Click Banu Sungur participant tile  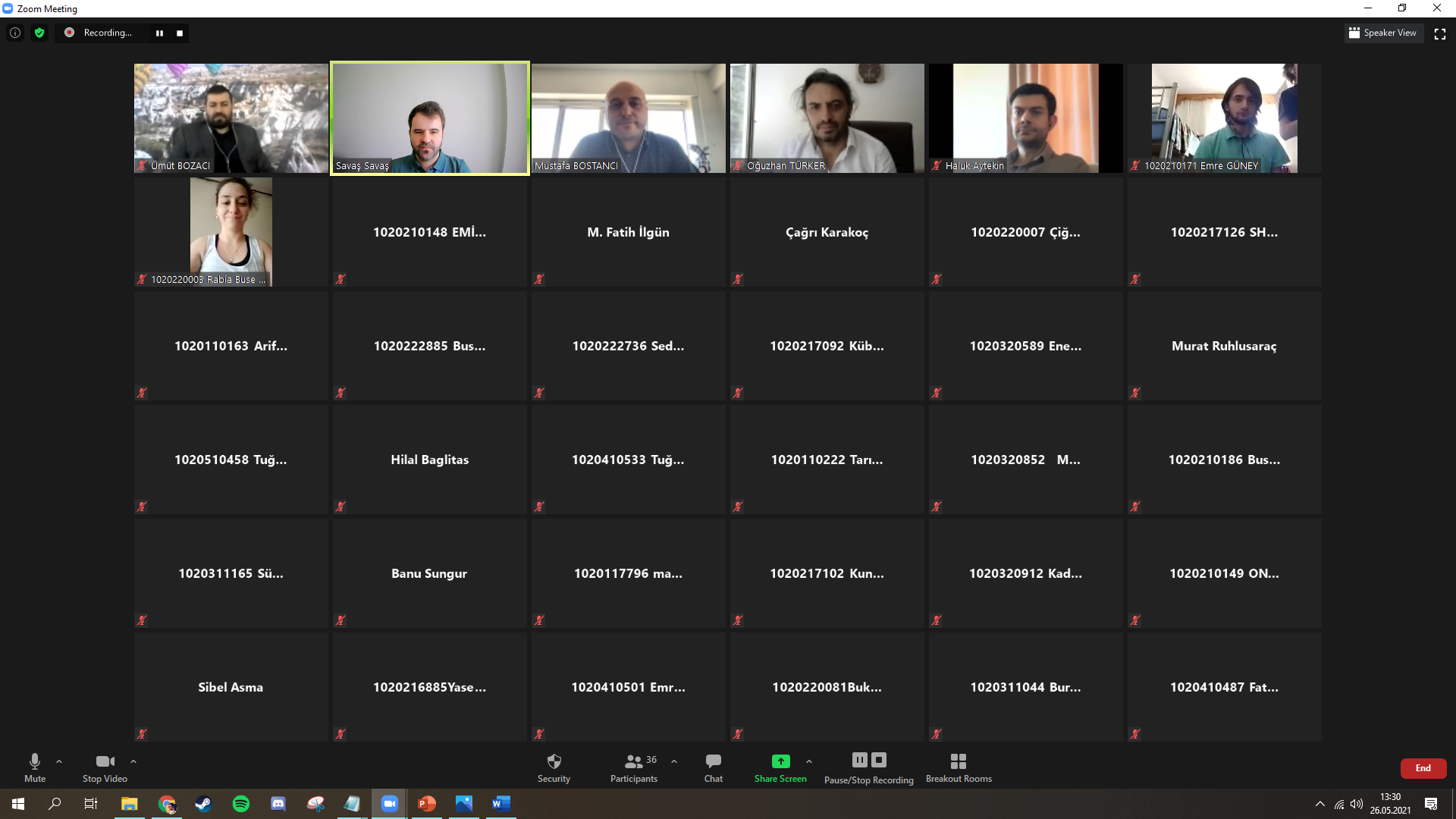(x=430, y=573)
